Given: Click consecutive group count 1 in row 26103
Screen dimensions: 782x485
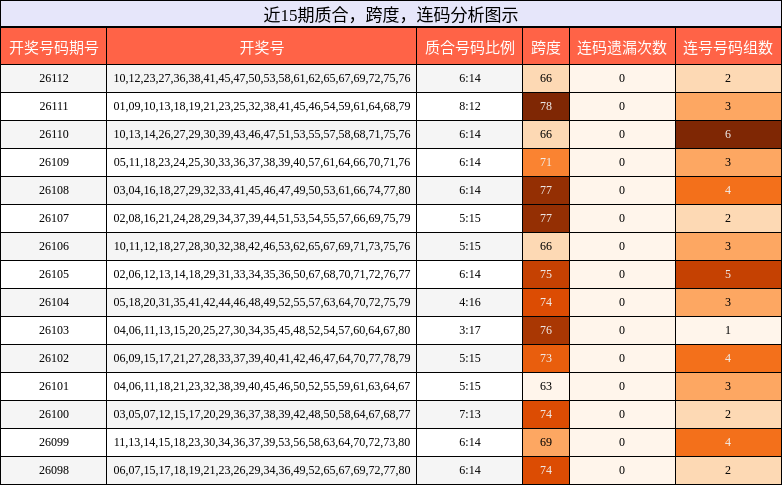Looking at the screenshot, I should (728, 330).
